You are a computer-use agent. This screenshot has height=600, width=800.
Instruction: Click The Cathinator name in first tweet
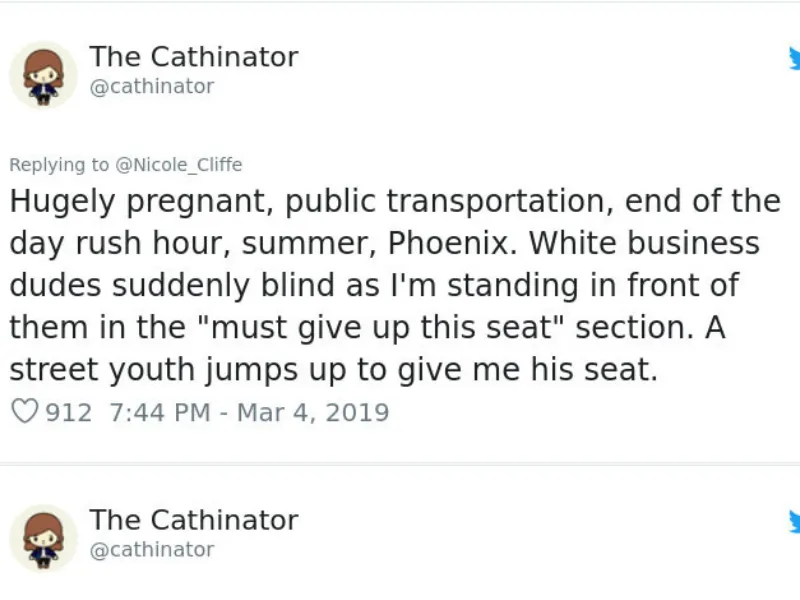(x=194, y=56)
